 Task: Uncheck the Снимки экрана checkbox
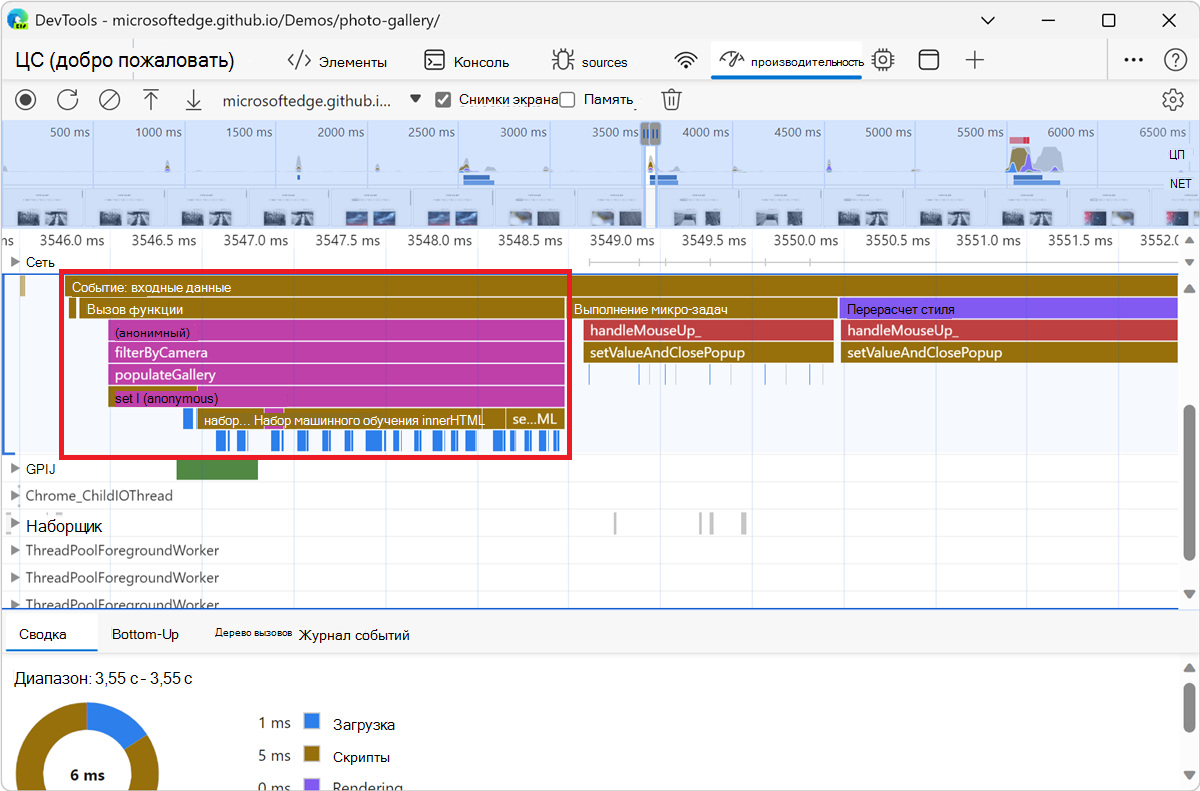tap(444, 100)
